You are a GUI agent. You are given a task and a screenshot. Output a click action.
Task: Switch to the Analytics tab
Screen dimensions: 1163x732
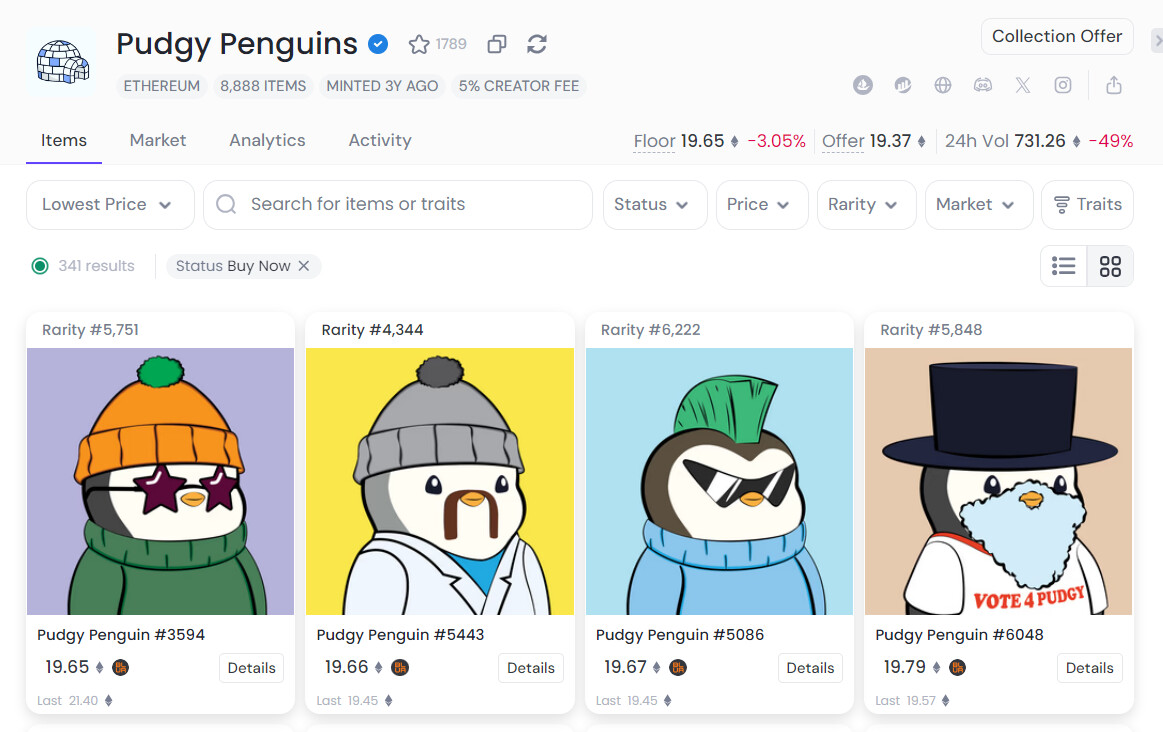coord(267,140)
